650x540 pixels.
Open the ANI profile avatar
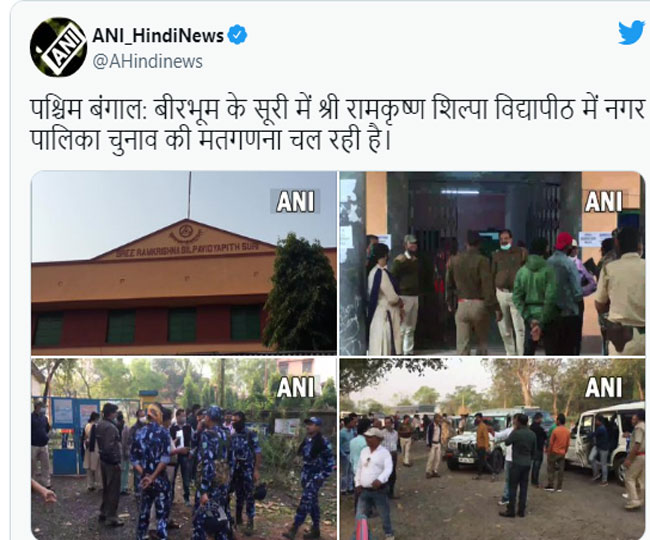click(58, 47)
